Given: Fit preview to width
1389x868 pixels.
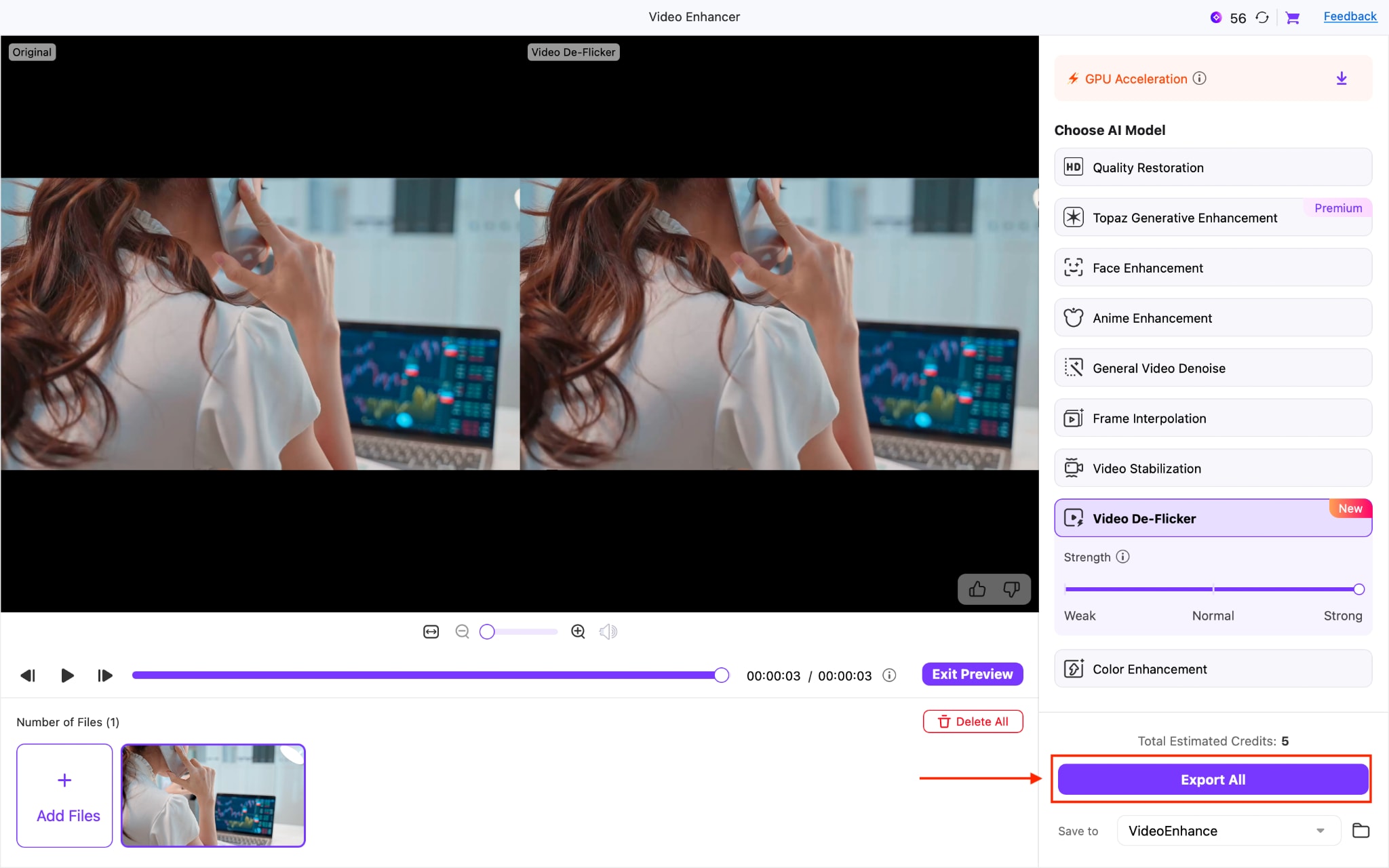Looking at the screenshot, I should coord(431,632).
